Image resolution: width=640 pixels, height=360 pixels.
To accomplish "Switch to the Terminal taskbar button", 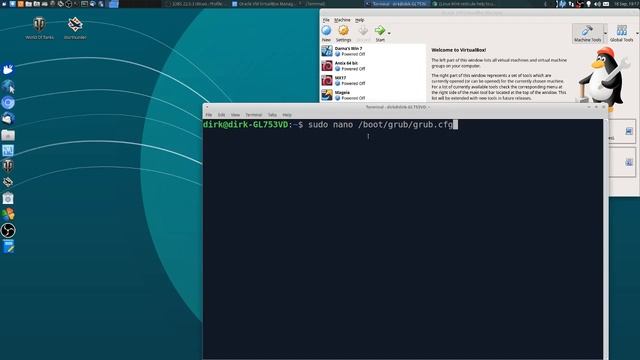I will click(x=397, y=4).
